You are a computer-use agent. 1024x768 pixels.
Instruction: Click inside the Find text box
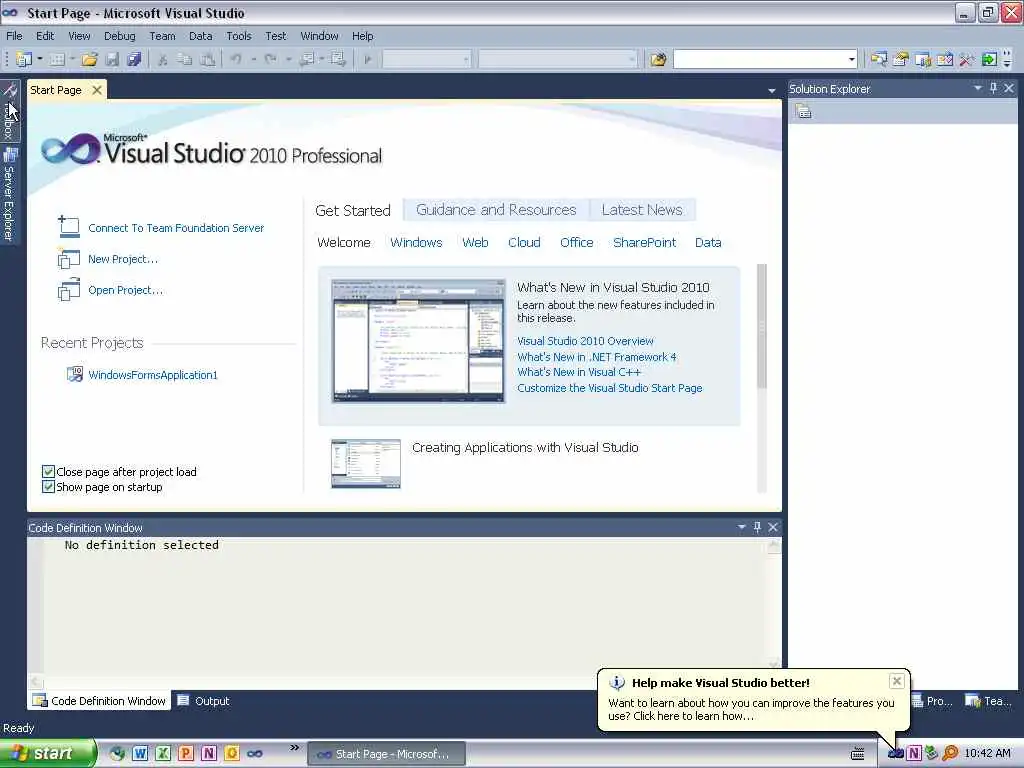(760, 59)
